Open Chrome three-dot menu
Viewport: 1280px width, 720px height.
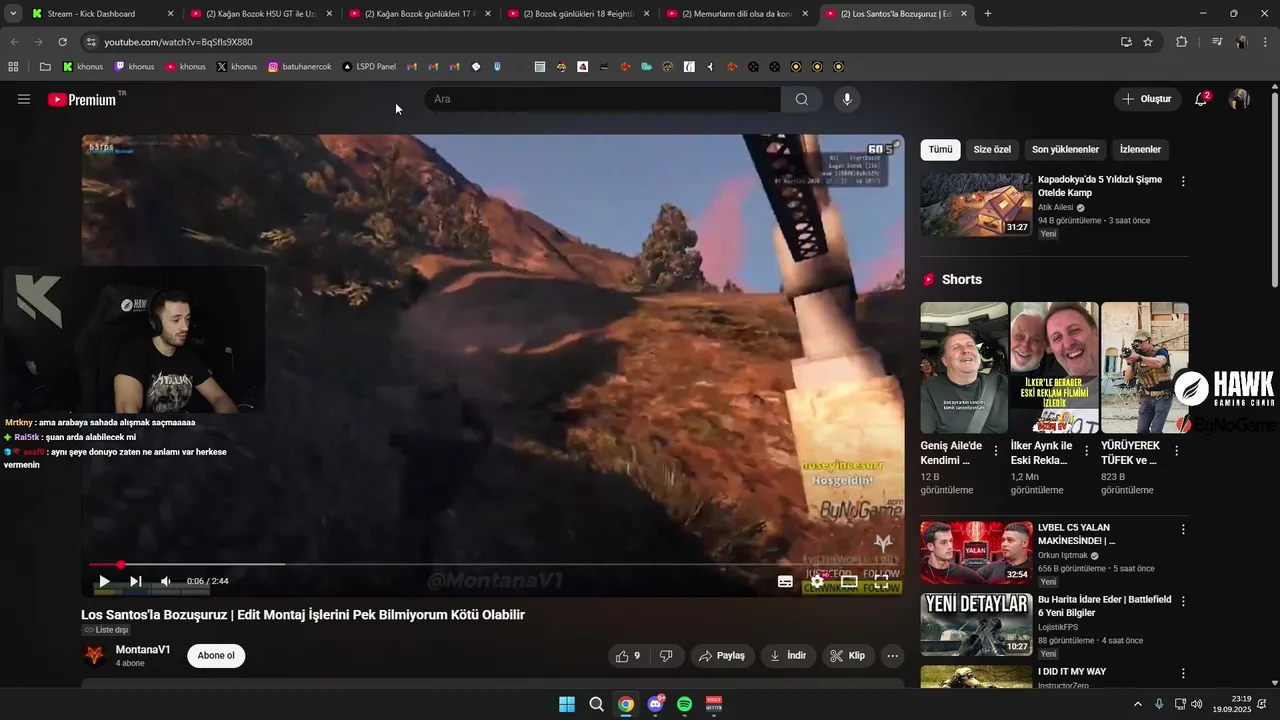pos(1265,42)
